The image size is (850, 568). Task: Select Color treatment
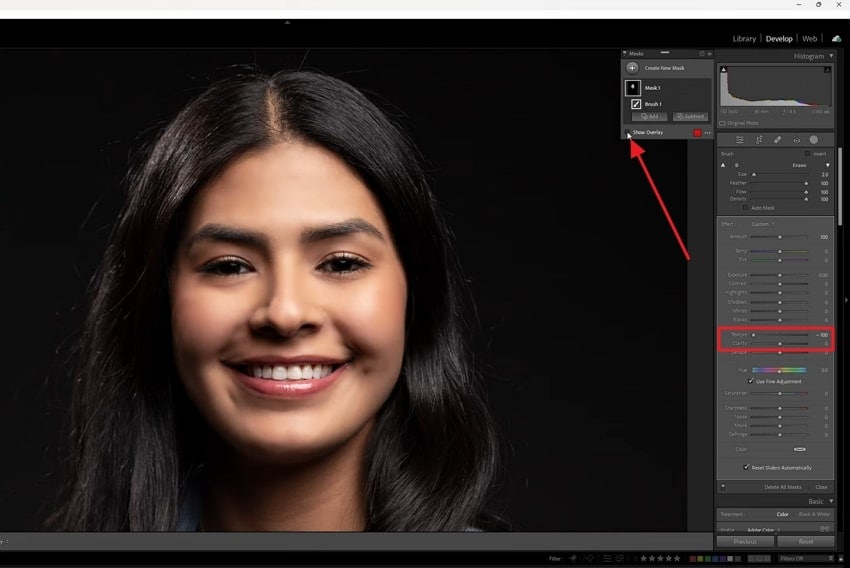tap(782, 514)
